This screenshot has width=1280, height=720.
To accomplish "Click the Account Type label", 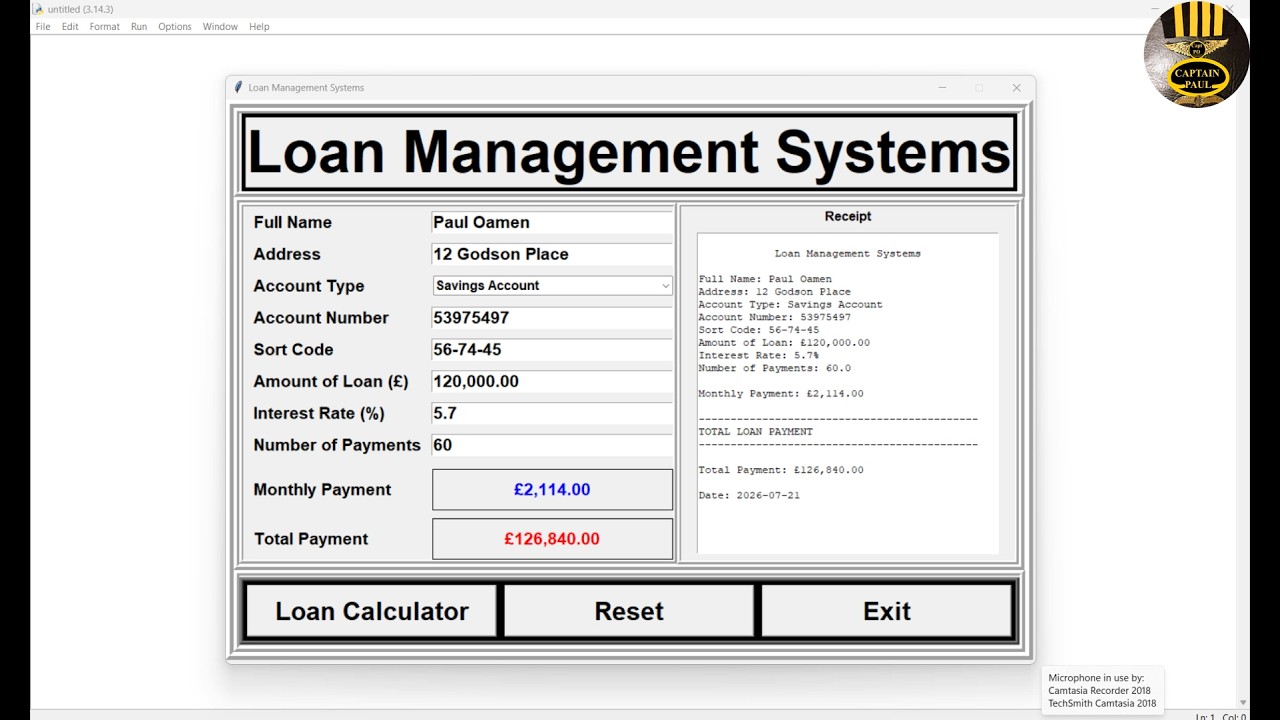I will click(308, 286).
